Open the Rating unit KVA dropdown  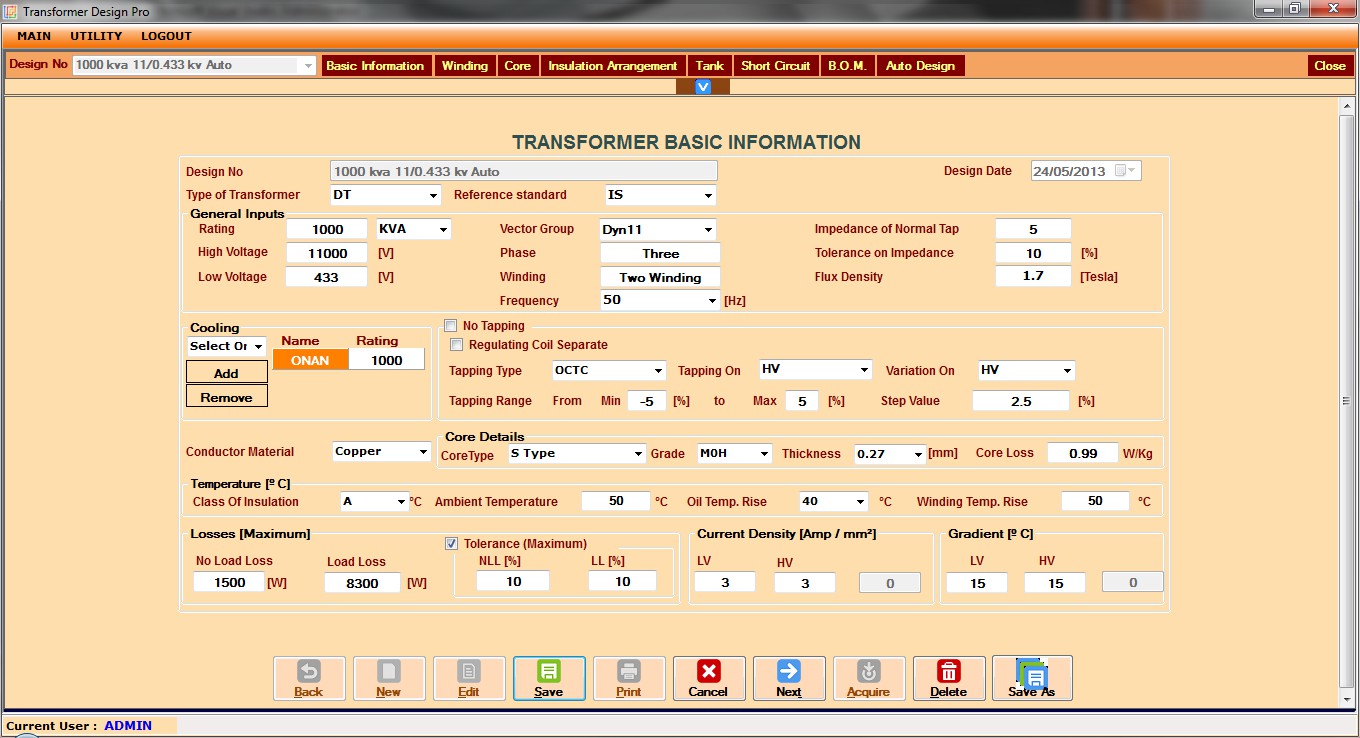pos(444,230)
